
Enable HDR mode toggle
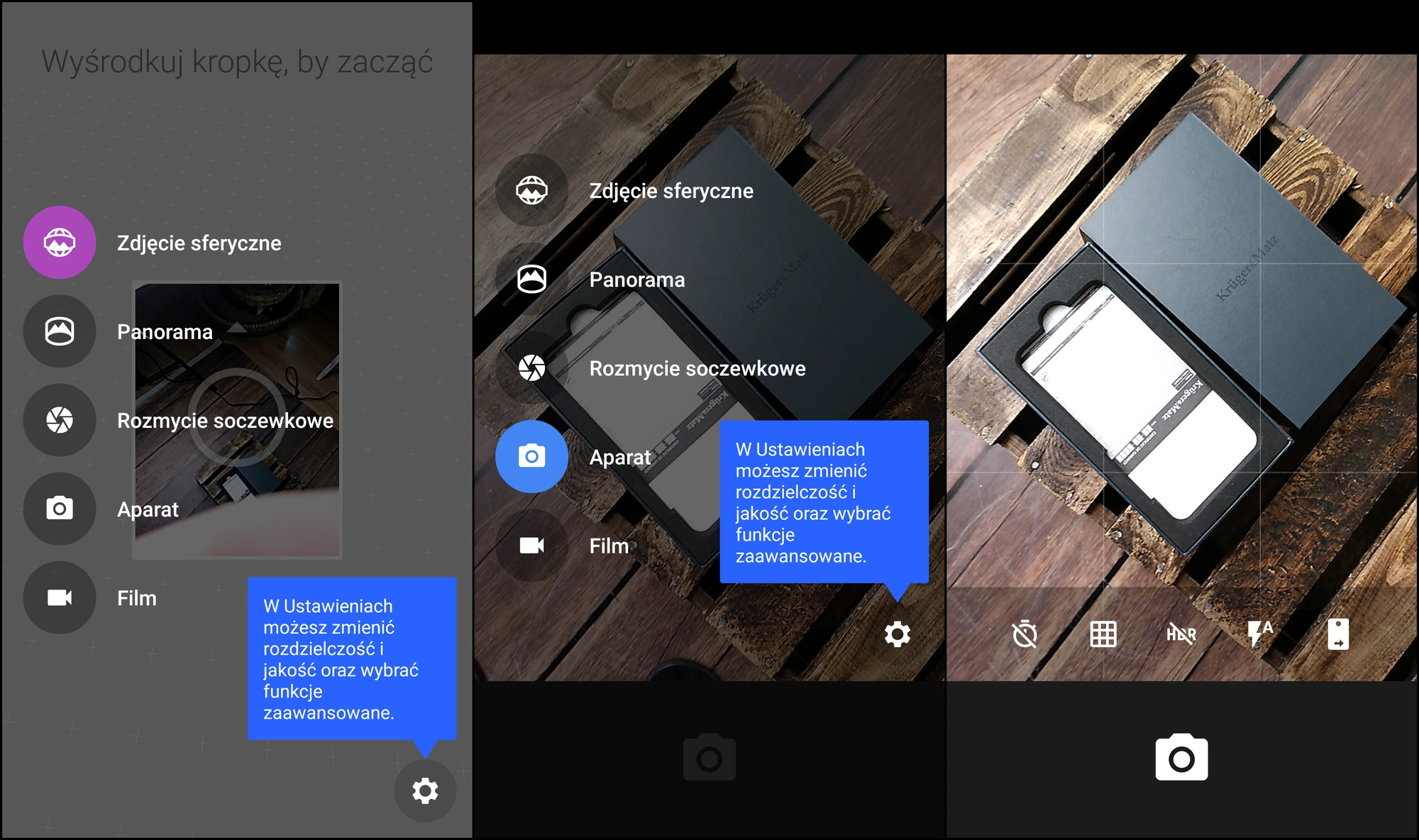tap(1181, 634)
